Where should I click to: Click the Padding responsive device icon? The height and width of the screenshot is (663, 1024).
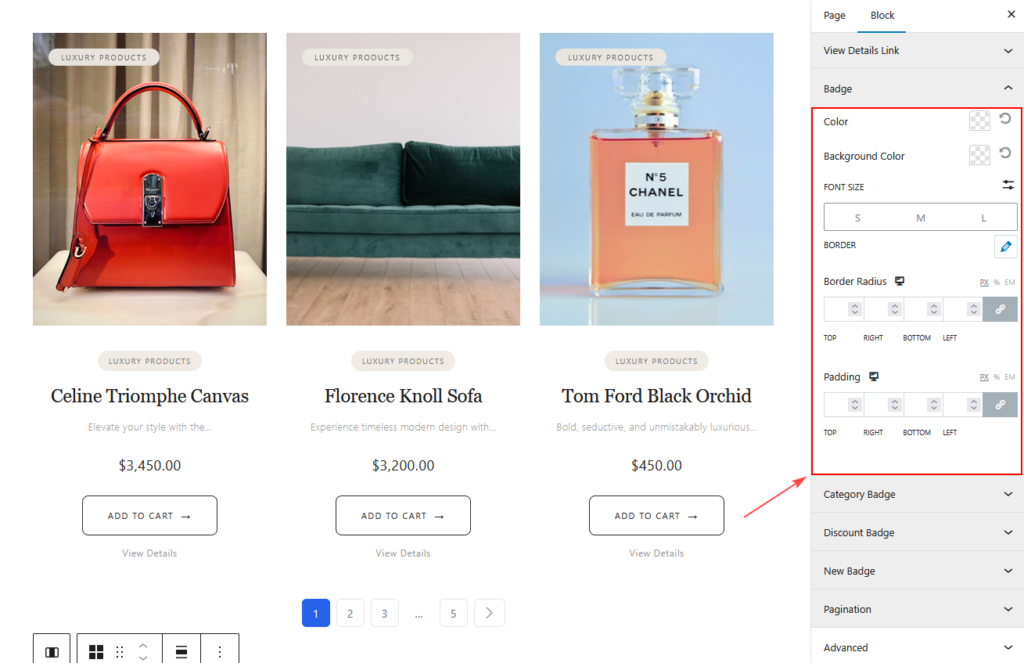tap(873, 377)
